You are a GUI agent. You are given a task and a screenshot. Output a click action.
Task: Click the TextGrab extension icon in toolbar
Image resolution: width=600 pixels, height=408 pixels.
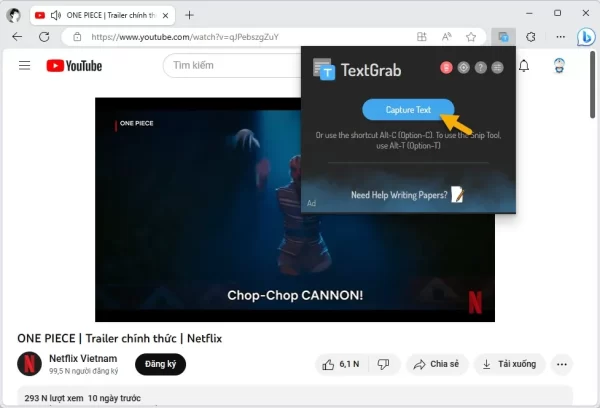click(x=503, y=37)
